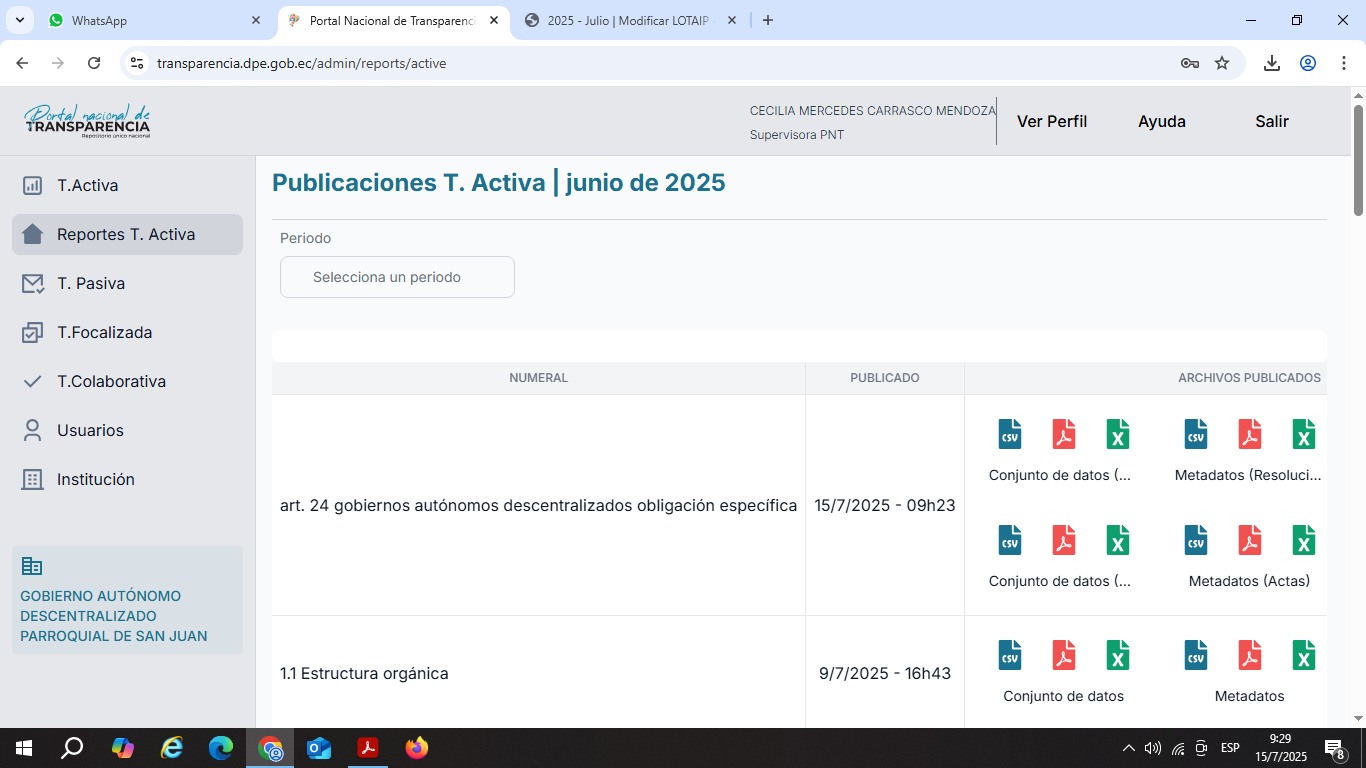Download CSV of Metadatos (Actas)
Screen dimensions: 1366x768
pyautogui.click(x=1196, y=540)
